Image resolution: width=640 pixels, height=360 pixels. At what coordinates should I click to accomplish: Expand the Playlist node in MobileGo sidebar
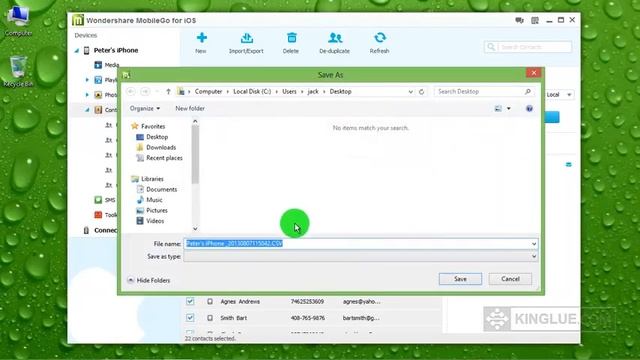[x=87, y=80]
